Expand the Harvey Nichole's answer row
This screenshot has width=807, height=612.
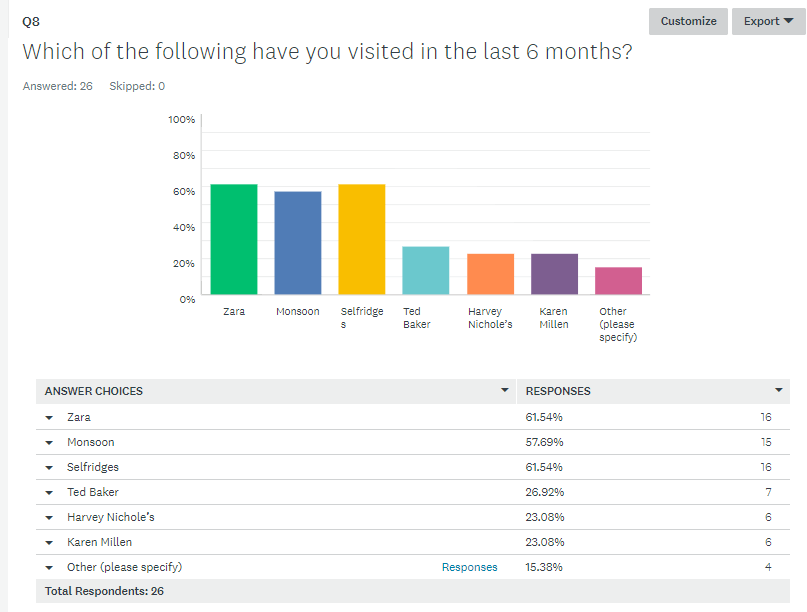48,517
